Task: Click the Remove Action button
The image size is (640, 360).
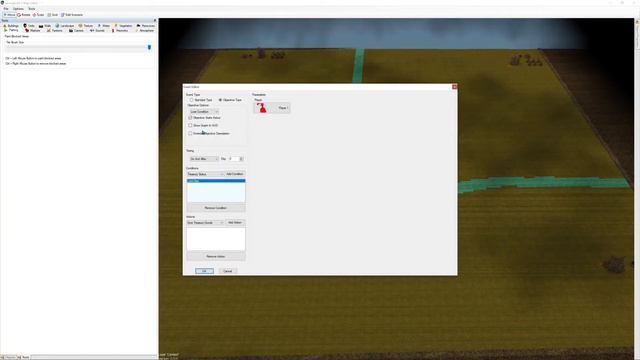Action: 216,256
